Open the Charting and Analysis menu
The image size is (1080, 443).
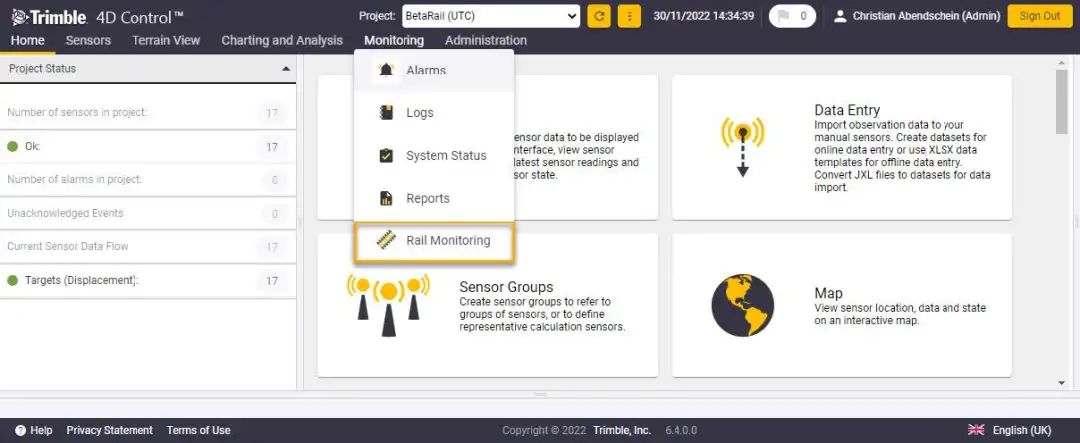click(282, 40)
